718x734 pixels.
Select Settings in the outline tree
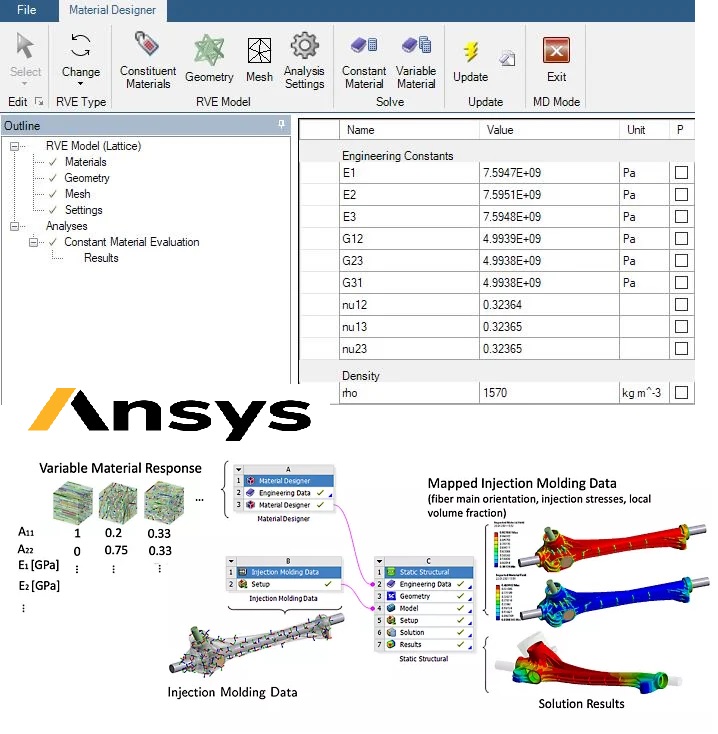click(x=83, y=210)
